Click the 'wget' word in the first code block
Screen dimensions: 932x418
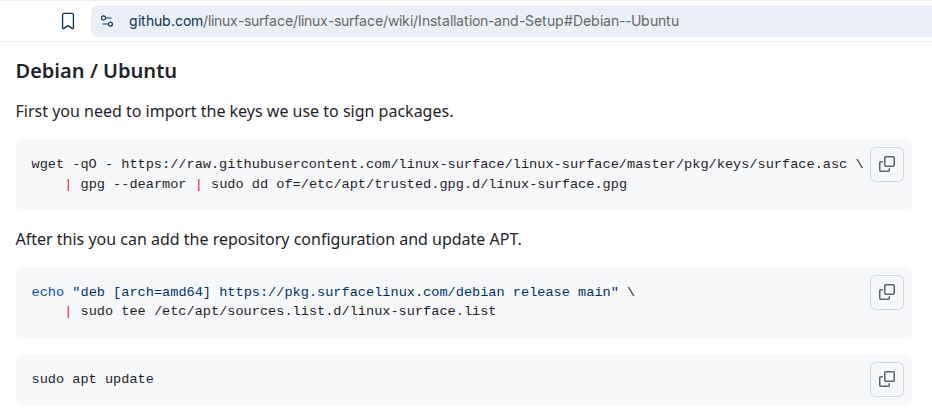pyautogui.click(x=48, y=164)
